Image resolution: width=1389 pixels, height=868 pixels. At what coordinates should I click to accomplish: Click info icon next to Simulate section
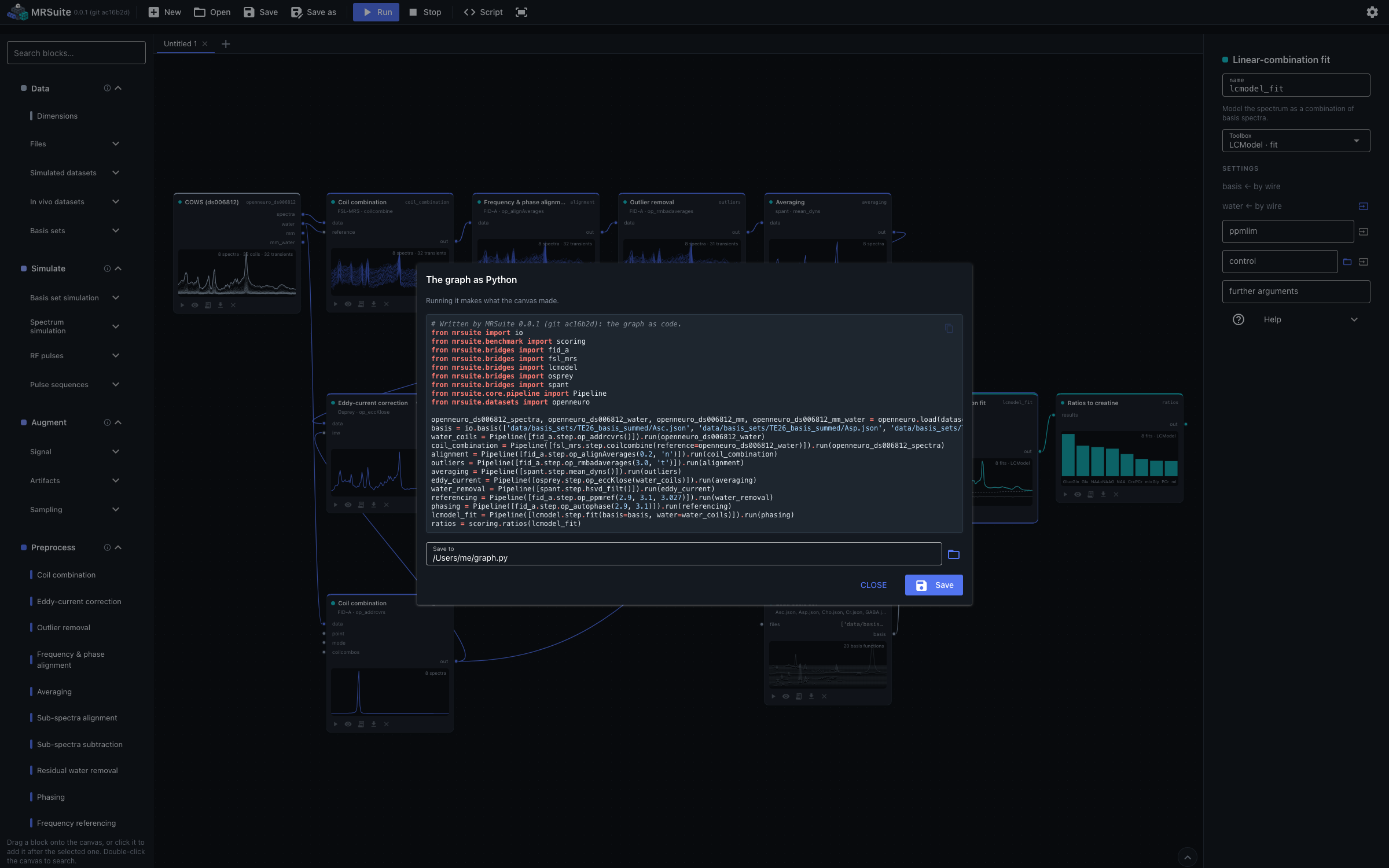(x=107, y=269)
